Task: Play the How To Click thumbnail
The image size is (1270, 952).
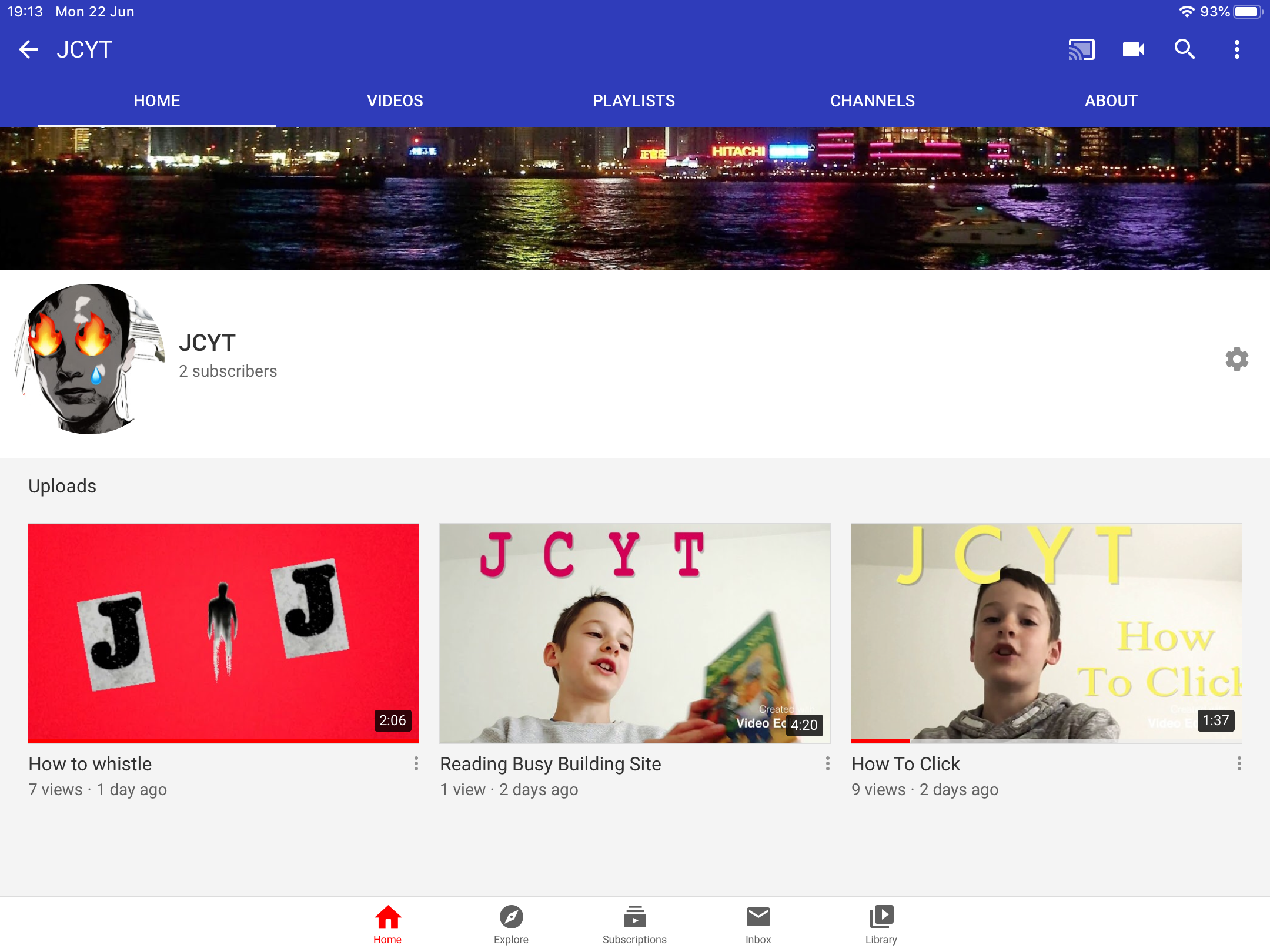Action: 1047,633
